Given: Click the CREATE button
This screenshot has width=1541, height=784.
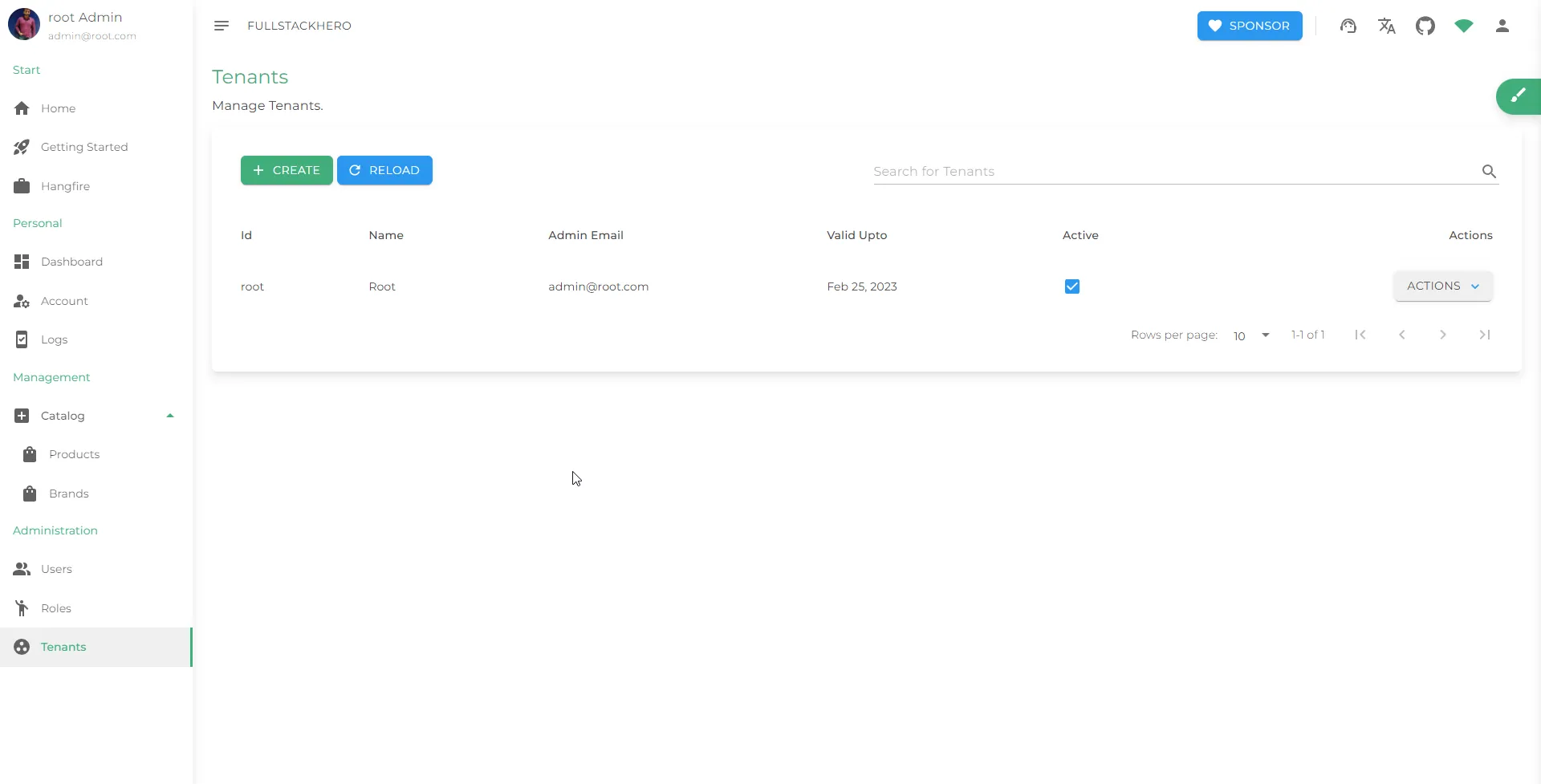Looking at the screenshot, I should click(287, 169).
